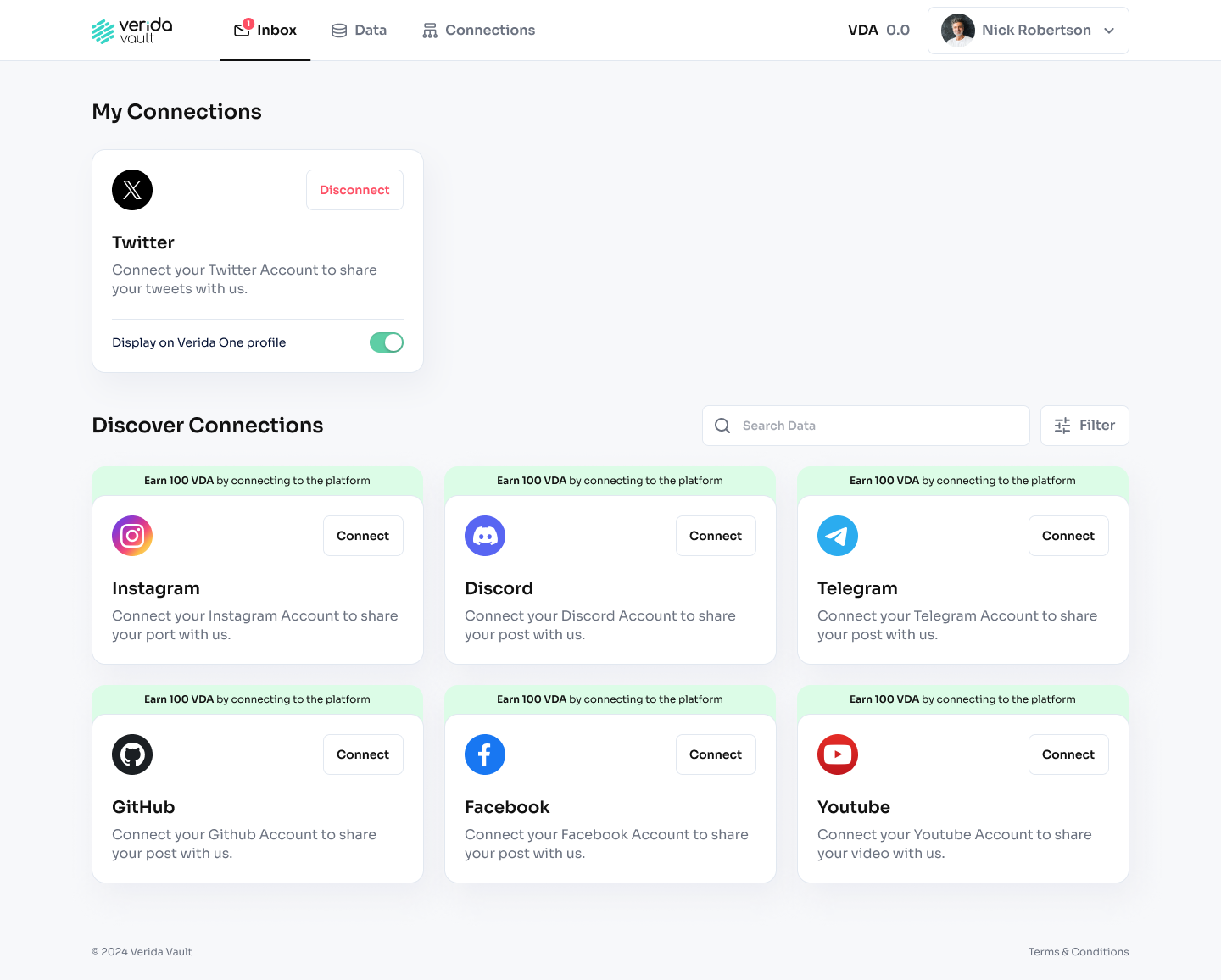Click Earn 100 VDA banner above GitHub

pos(258,699)
